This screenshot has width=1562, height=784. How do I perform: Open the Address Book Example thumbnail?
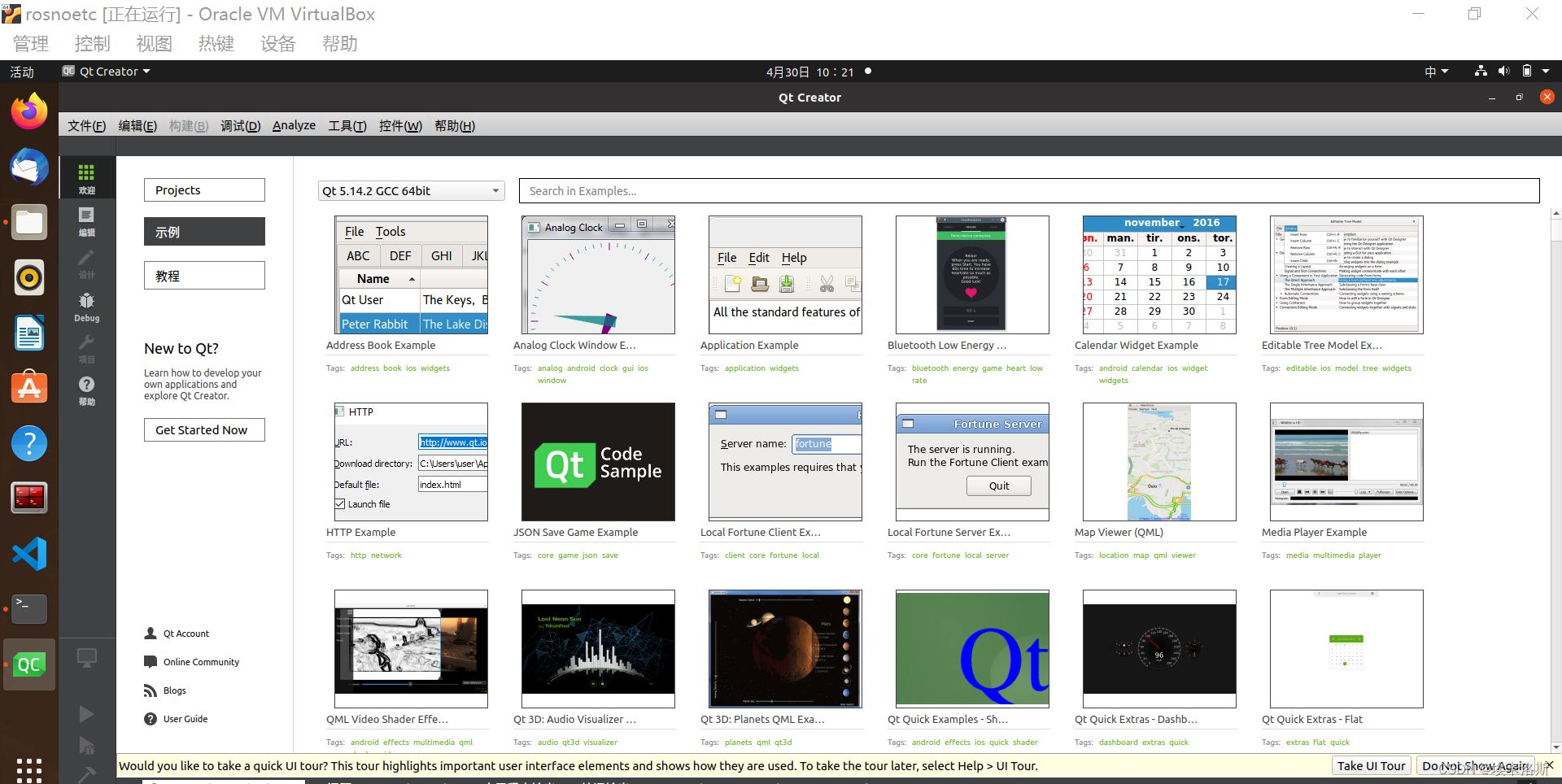[411, 275]
